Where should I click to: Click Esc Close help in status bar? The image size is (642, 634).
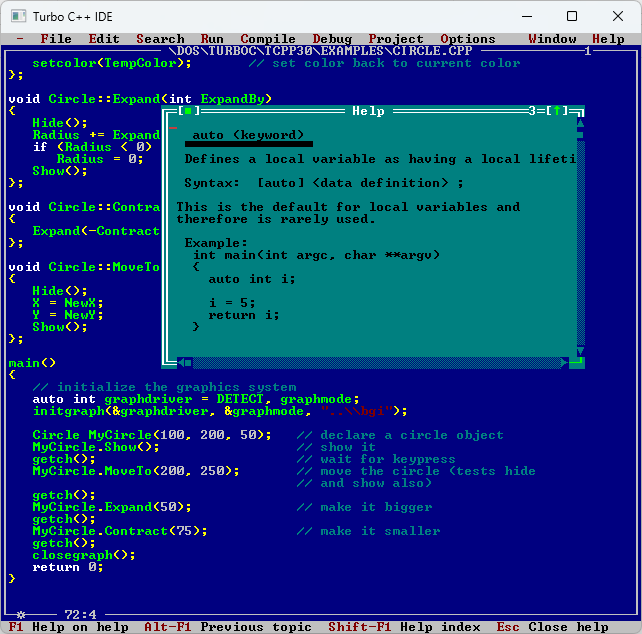point(552,627)
